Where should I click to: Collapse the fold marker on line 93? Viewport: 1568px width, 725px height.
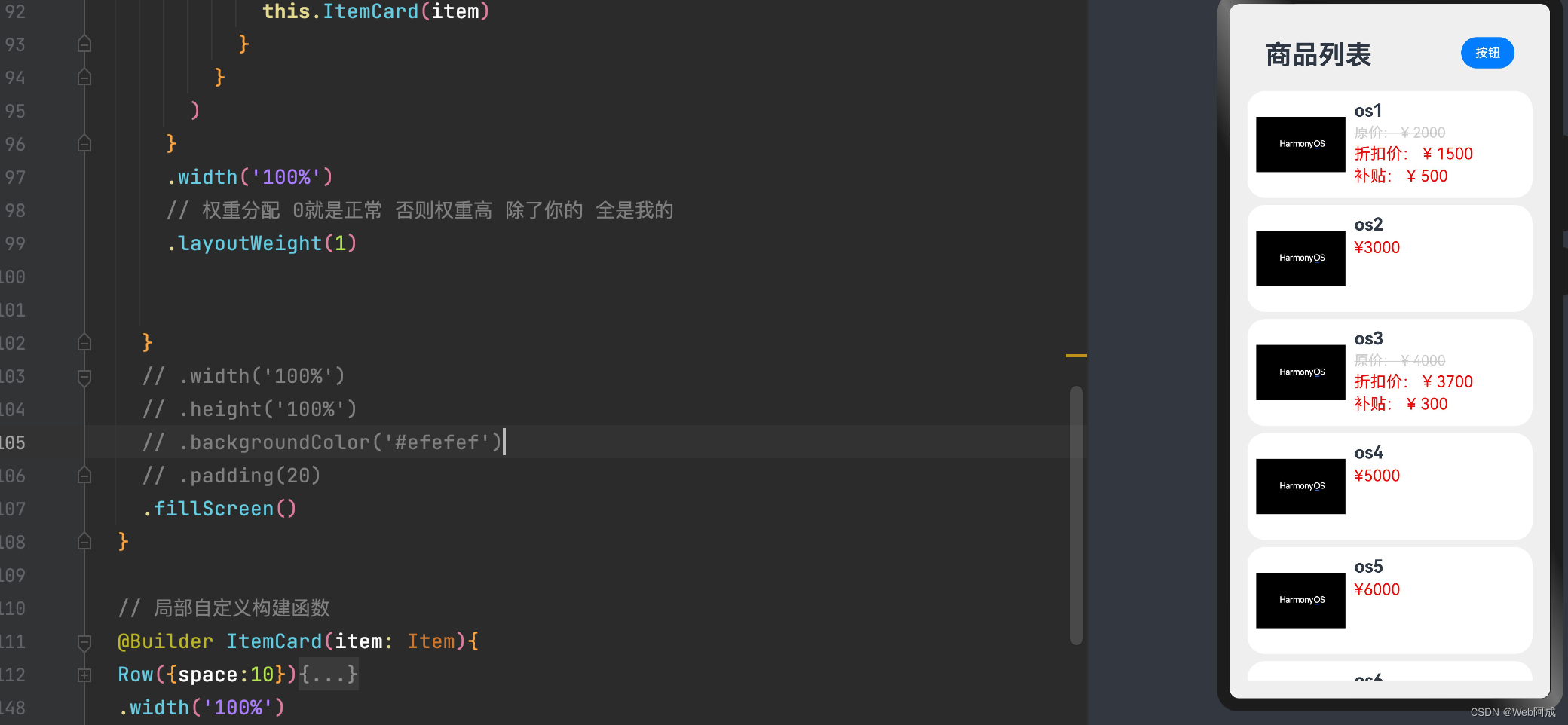point(84,44)
